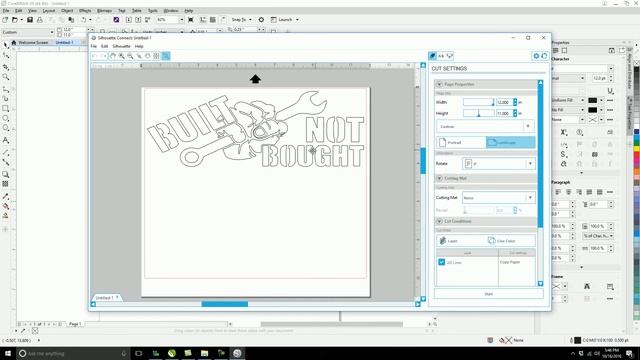Click right align in Paragraph section
Screen dimensions: 640x360
point(579,192)
